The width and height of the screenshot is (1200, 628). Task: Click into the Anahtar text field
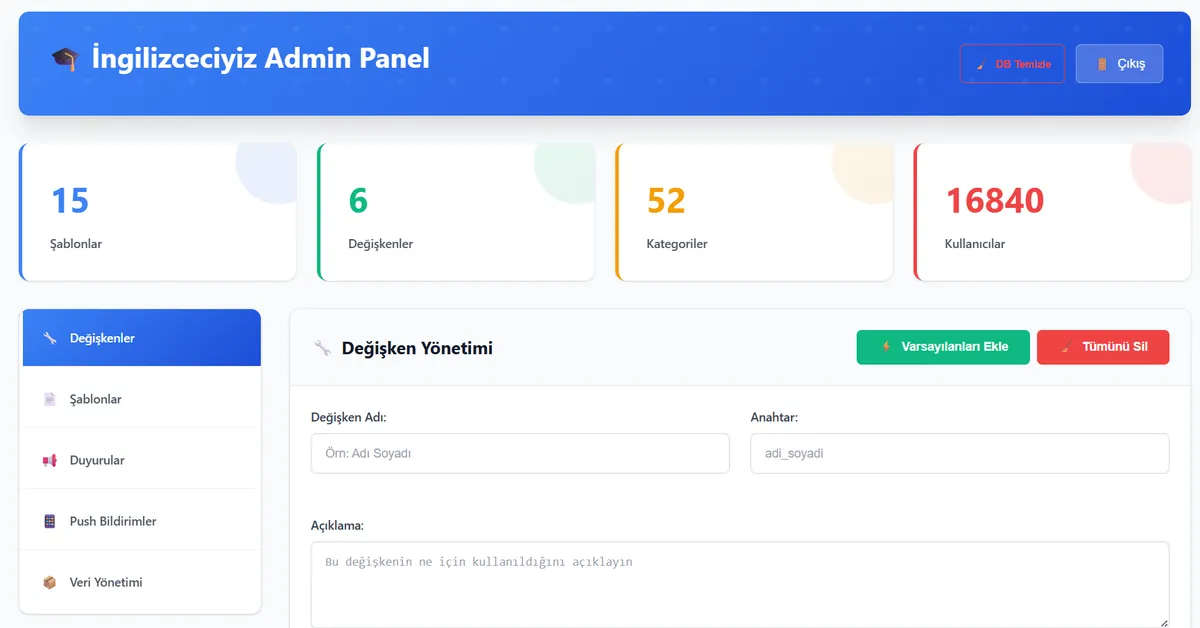[x=959, y=453]
